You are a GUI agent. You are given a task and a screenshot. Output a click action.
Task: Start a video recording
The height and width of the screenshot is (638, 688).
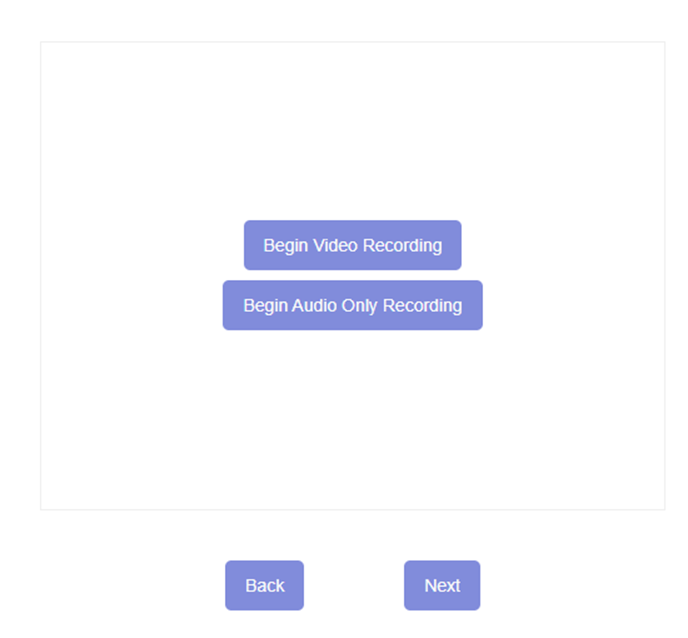(352, 245)
